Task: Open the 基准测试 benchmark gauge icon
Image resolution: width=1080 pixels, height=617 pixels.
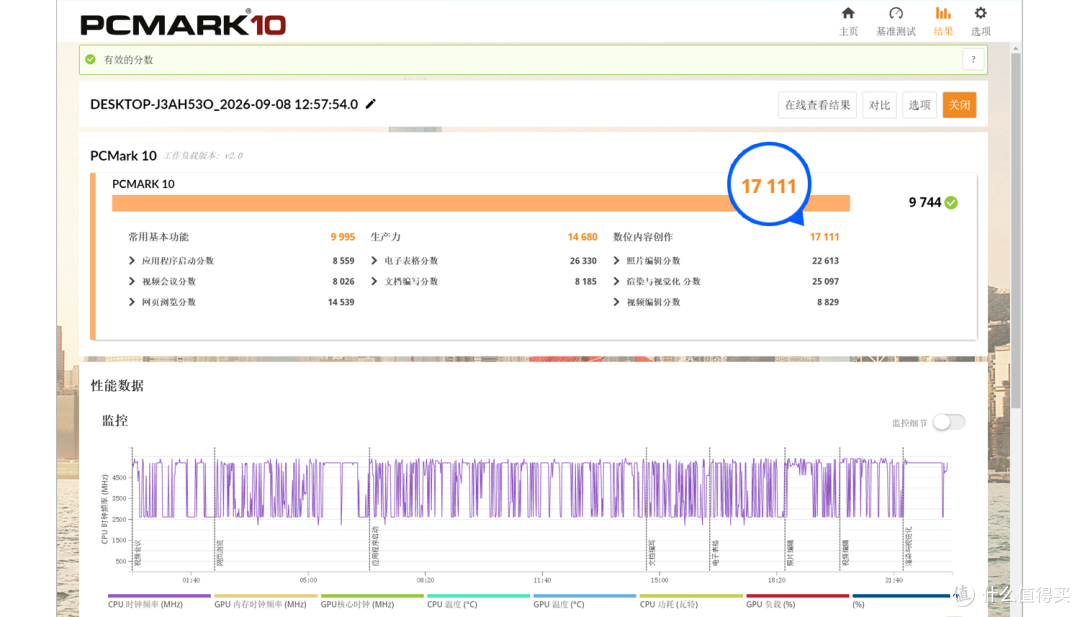Action: click(895, 13)
